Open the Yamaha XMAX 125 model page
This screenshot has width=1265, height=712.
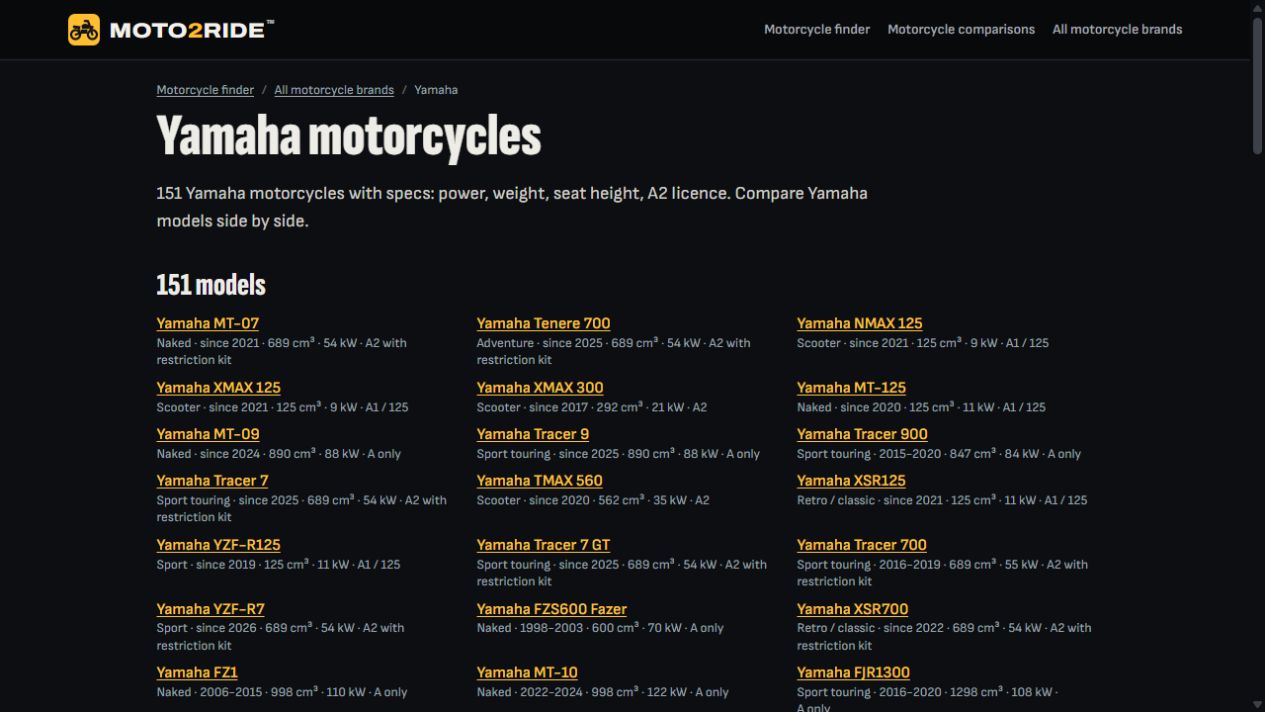[x=218, y=387]
